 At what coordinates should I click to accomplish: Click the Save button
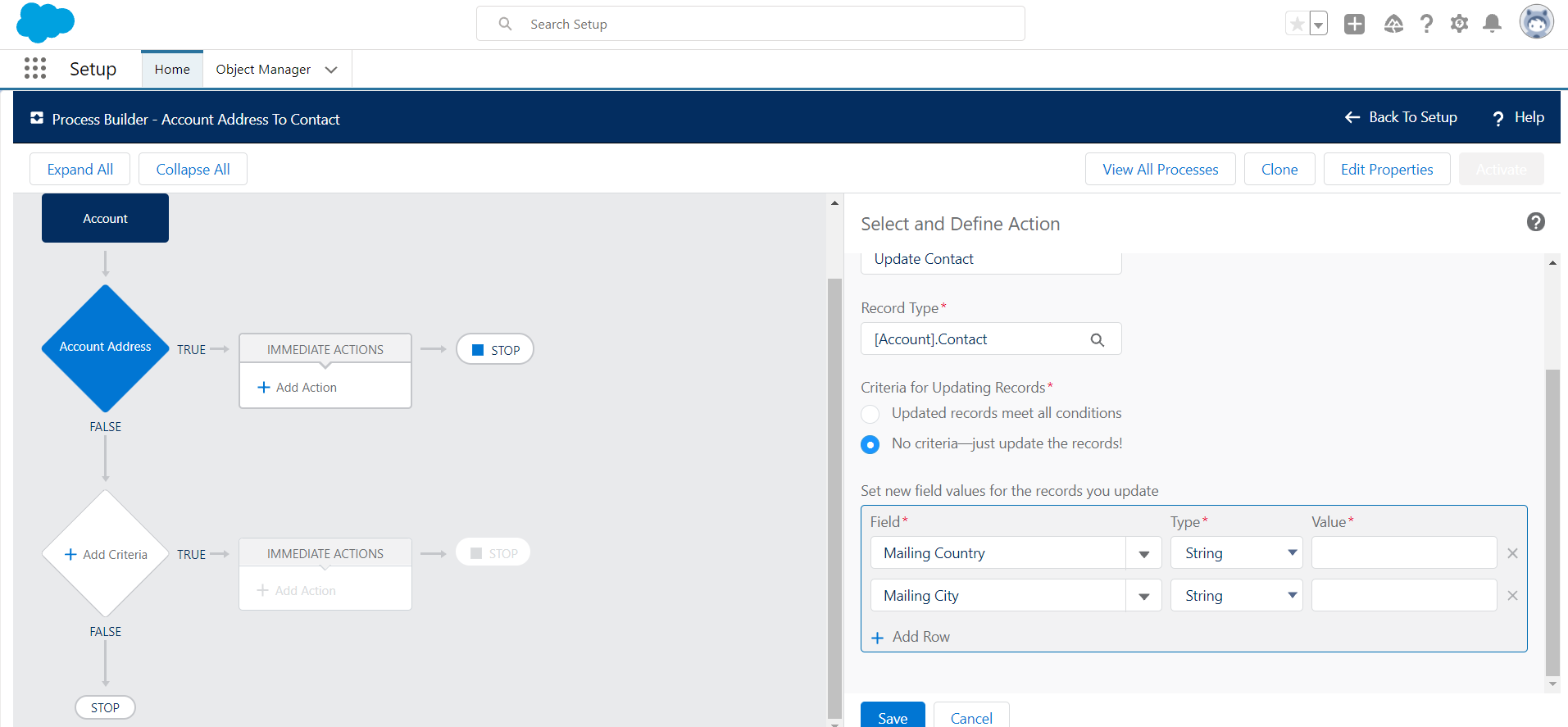(x=892, y=717)
